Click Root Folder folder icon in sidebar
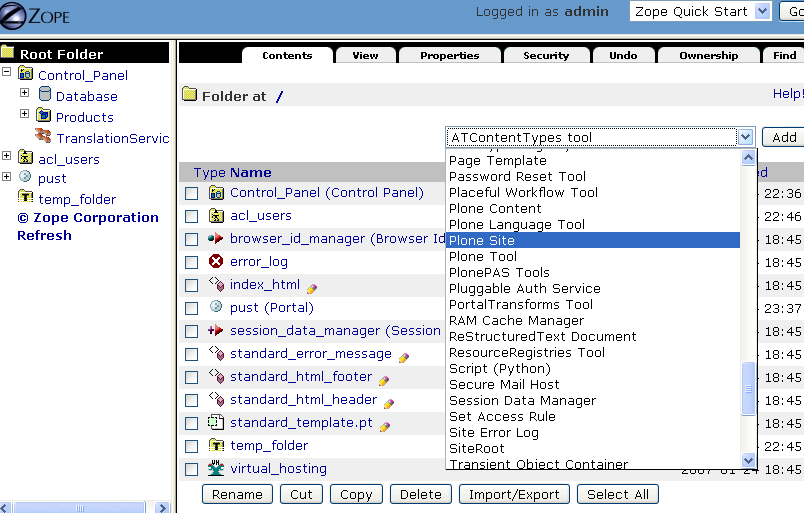The height and width of the screenshot is (513, 804). [8, 52]
